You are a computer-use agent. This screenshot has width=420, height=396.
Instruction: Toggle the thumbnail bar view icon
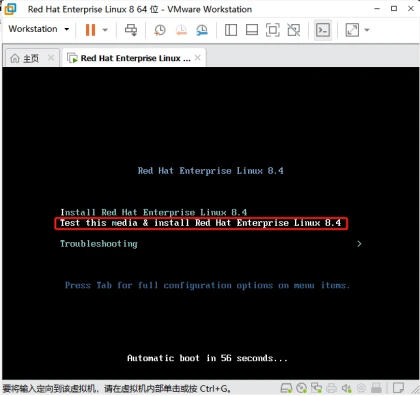coord(252,30)
